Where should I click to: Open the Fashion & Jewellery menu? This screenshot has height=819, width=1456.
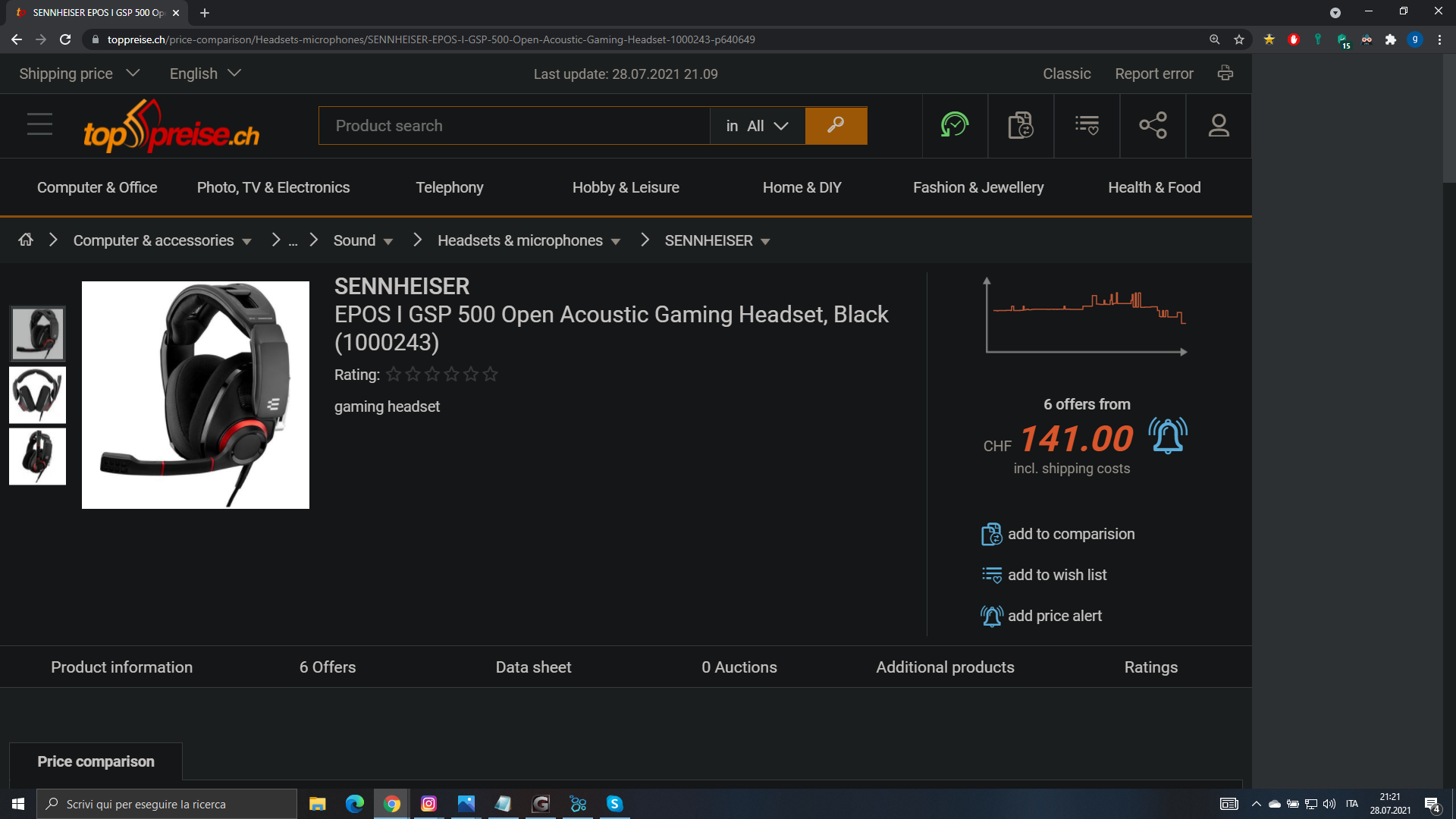point(978,187)
